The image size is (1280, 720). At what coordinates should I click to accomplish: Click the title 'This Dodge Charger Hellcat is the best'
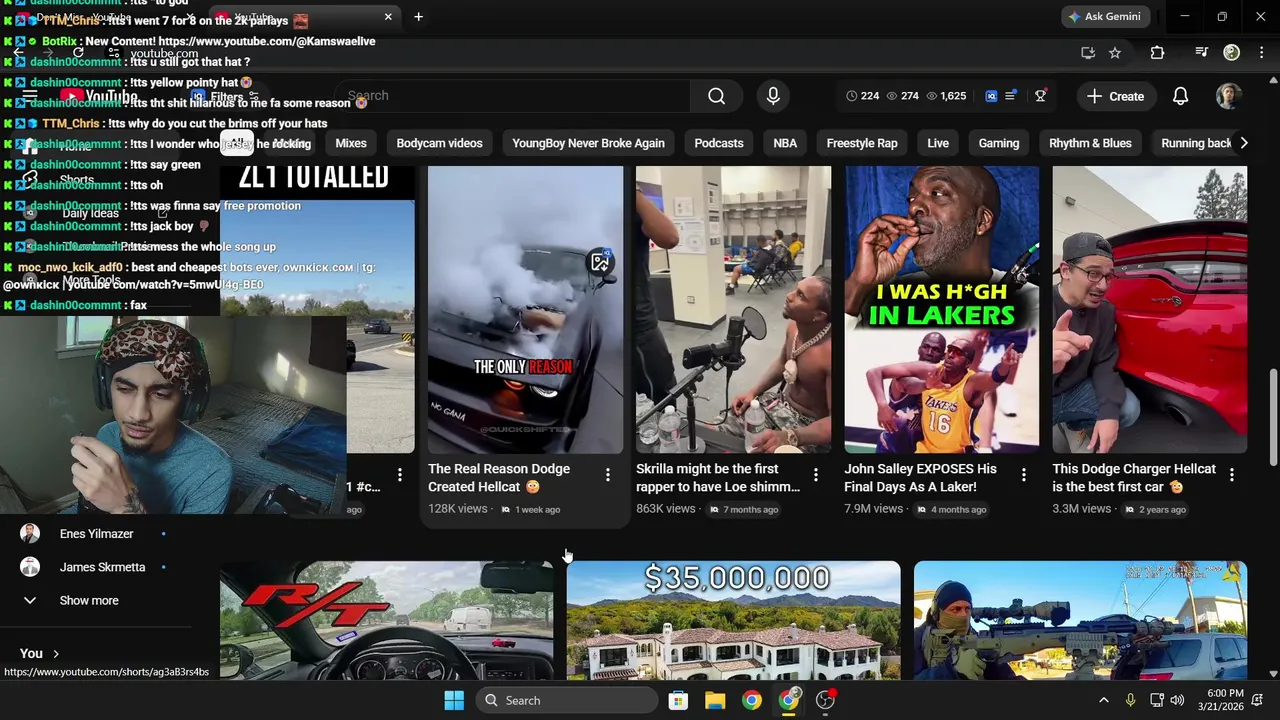click(x=1134, y=478)
